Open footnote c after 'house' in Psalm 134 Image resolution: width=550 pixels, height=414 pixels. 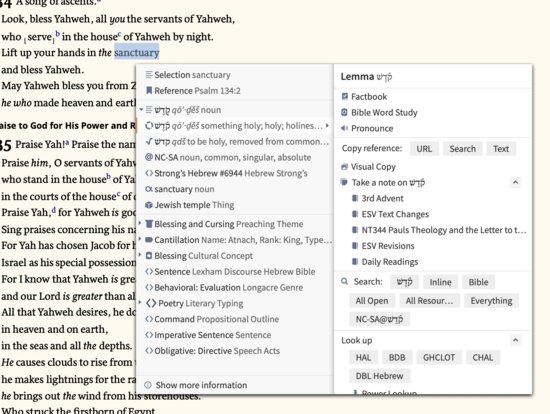click(x=120, y=34)
